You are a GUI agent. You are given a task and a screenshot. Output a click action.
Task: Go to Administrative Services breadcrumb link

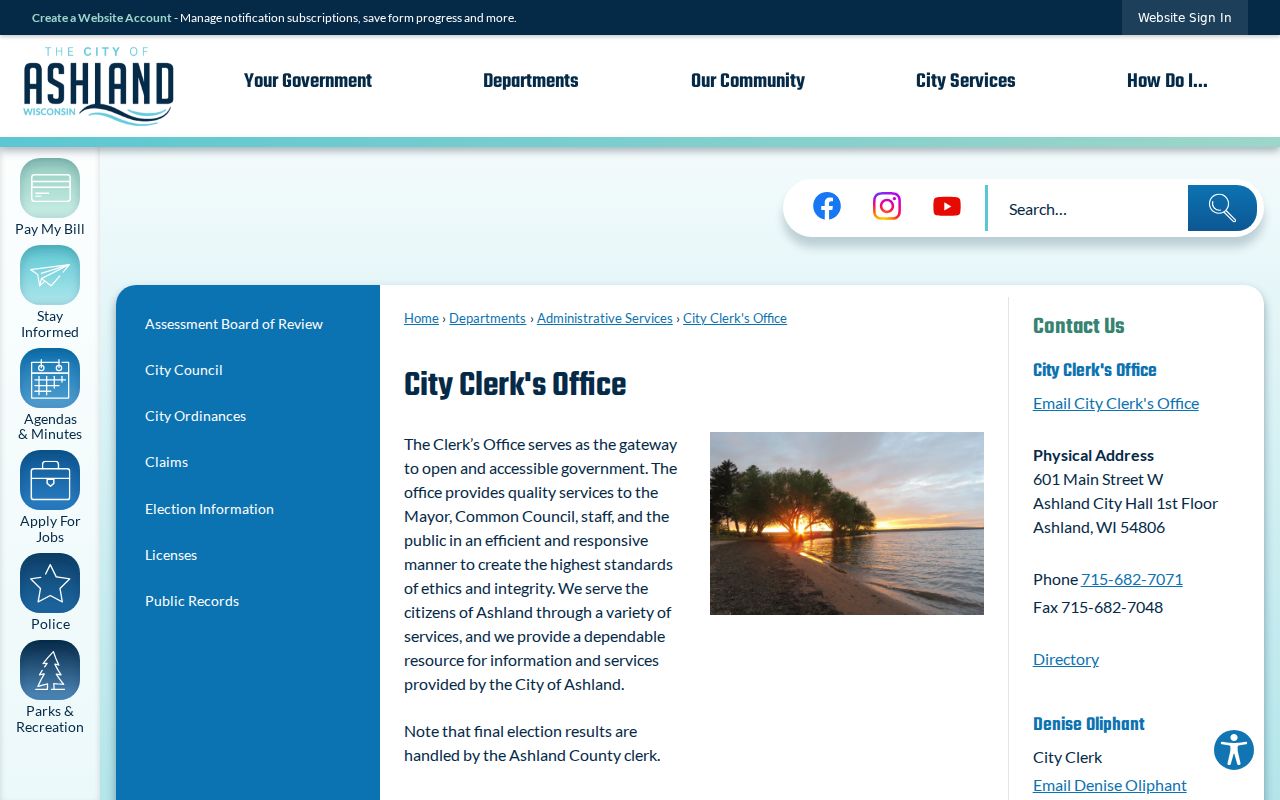pyautogui.click(x=605, y=318)
